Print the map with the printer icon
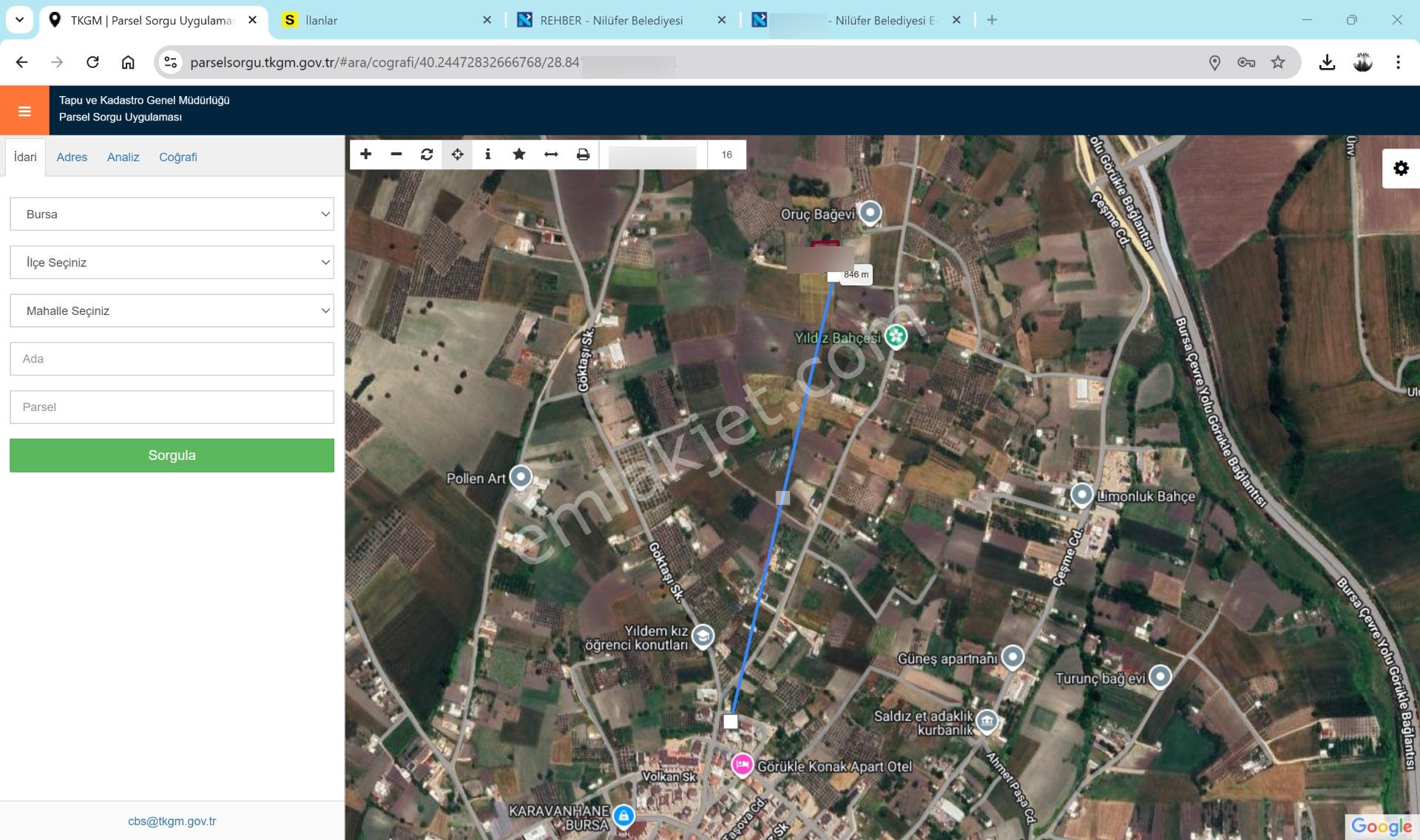This screenshot has width=1420, height=840. coord(583,154)
